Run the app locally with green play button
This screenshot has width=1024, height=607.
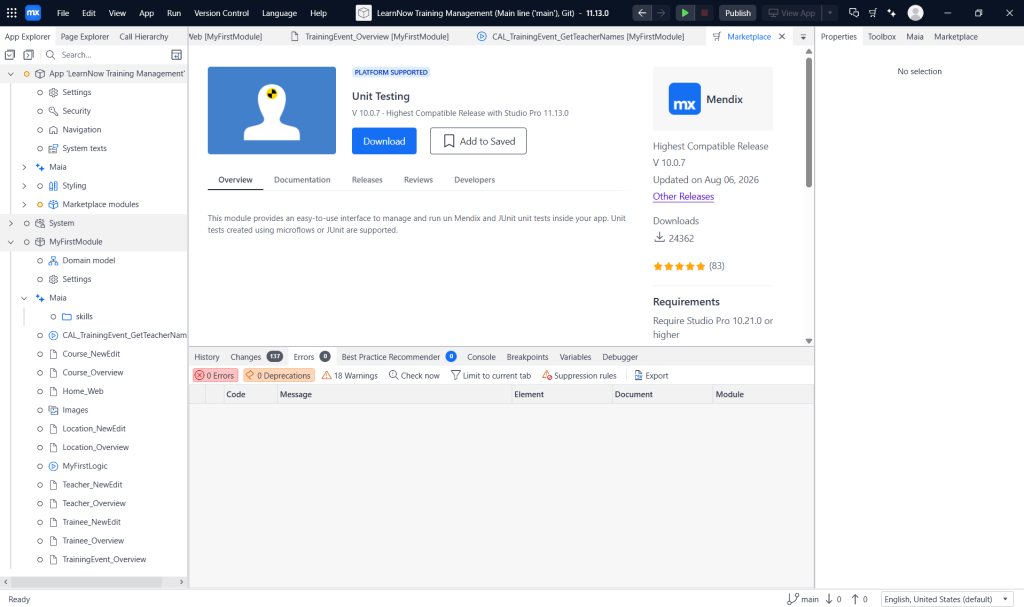point(684,12)
